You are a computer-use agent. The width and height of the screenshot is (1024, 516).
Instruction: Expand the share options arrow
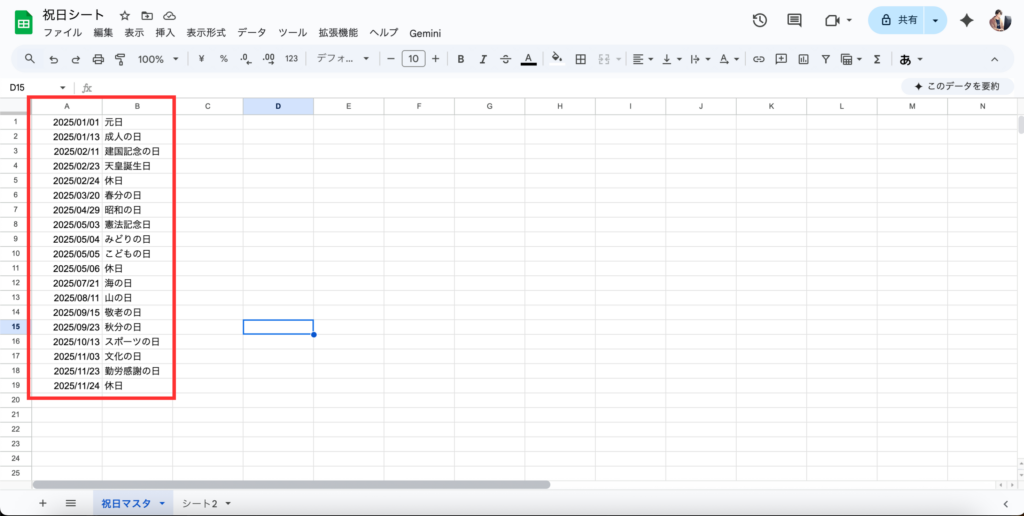pyautogui.click(x=935, y=20)
